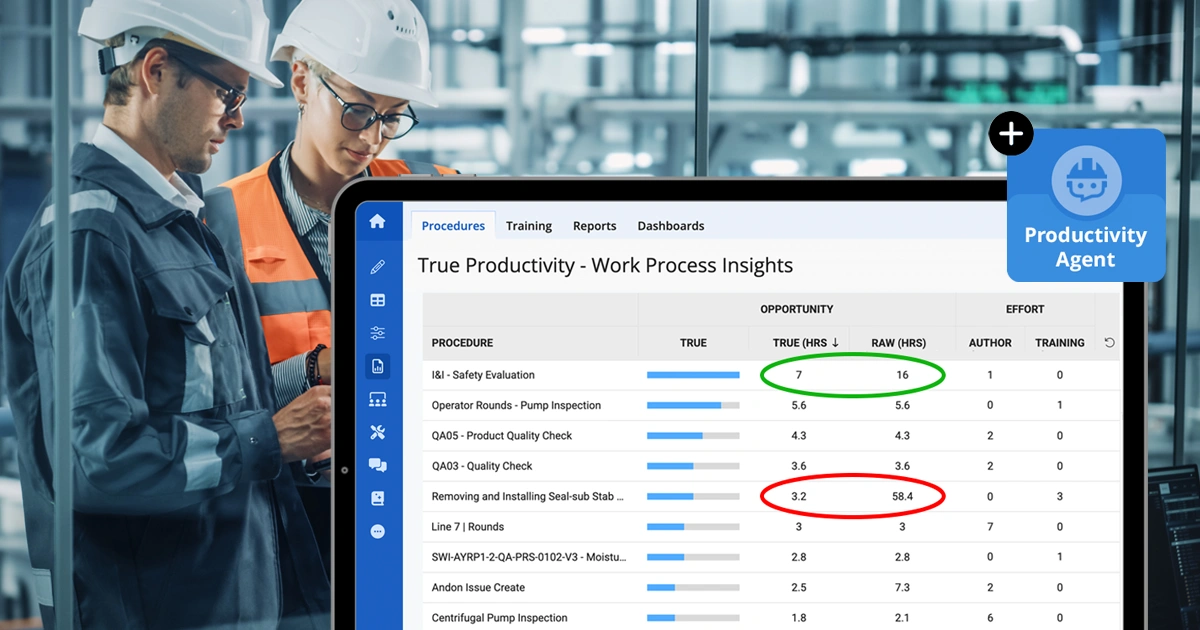Sort by the PROCEDURE column header
The height and width of the screenshot is (630, 1200).
tap(462, 343)
